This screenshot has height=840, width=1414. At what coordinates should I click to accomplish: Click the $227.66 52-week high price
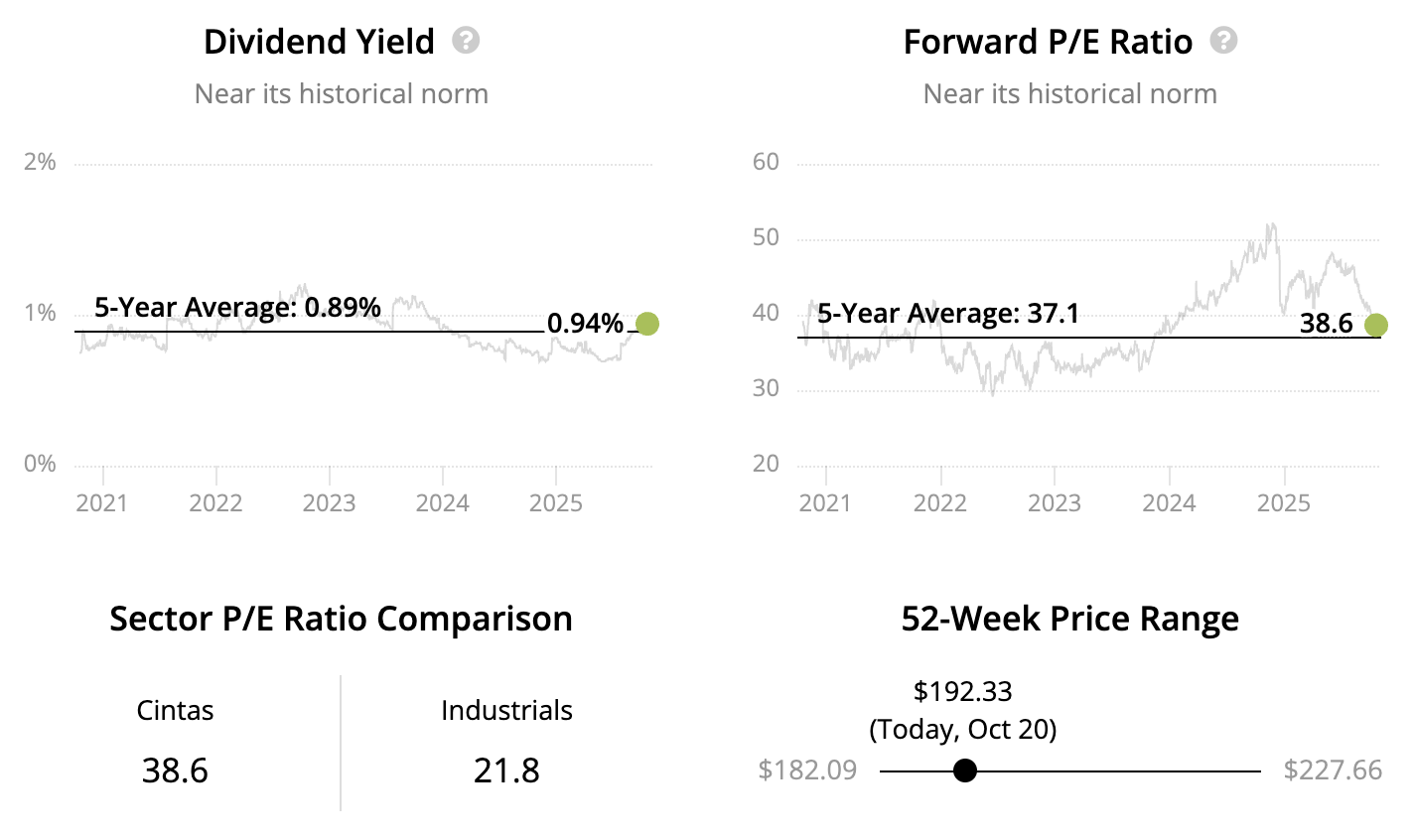click(x=1333, y=770)
